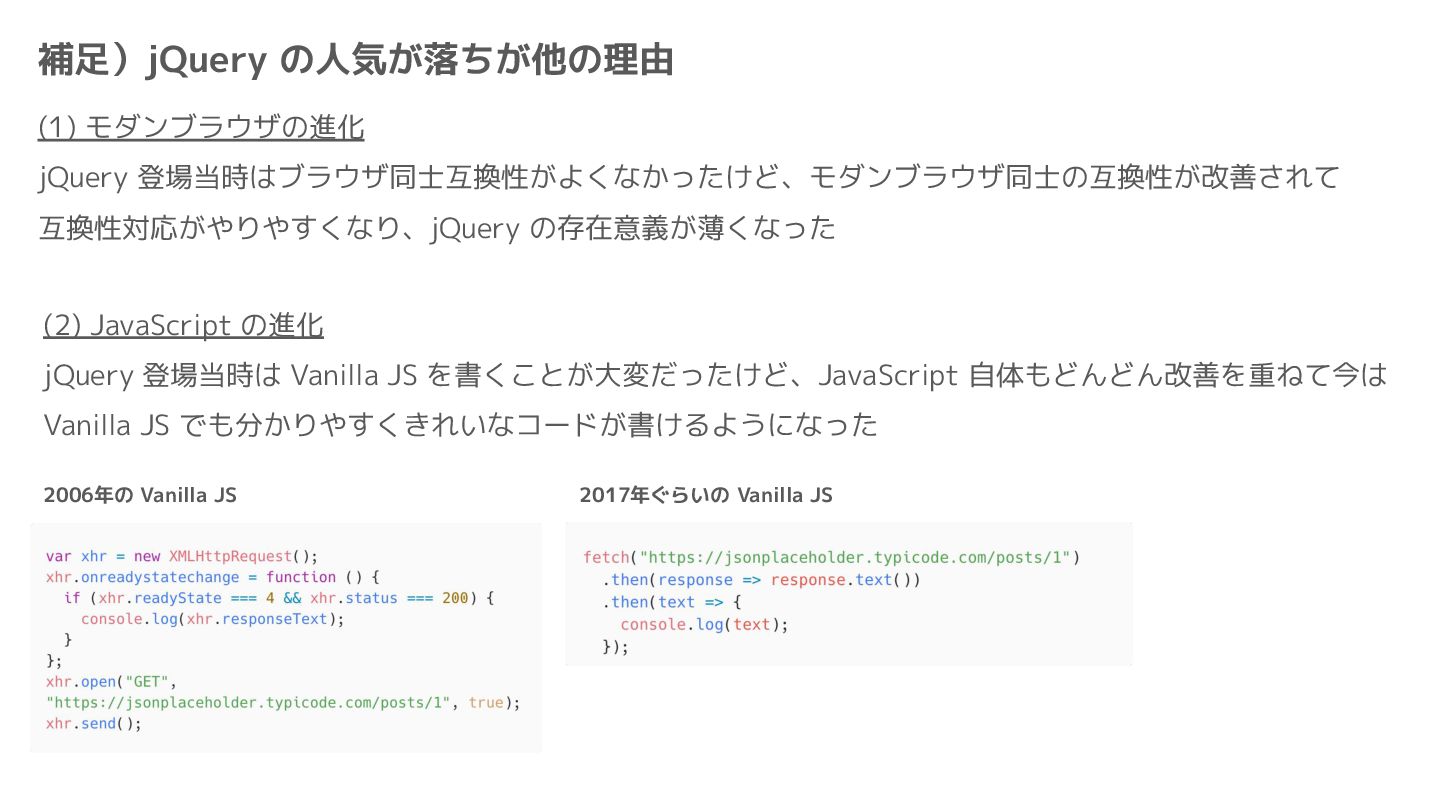Click the 'xhr.send();' code line
The height and width of the screenshot is (810, 1440).
point(94,724)
